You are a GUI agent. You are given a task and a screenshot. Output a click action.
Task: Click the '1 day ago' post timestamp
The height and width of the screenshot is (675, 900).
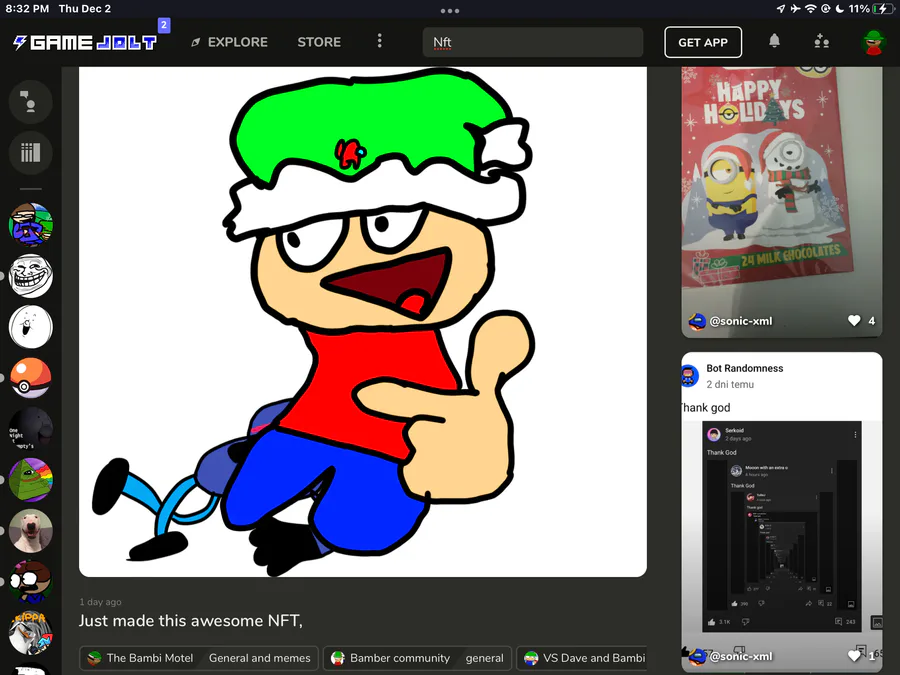pos(100,602)
